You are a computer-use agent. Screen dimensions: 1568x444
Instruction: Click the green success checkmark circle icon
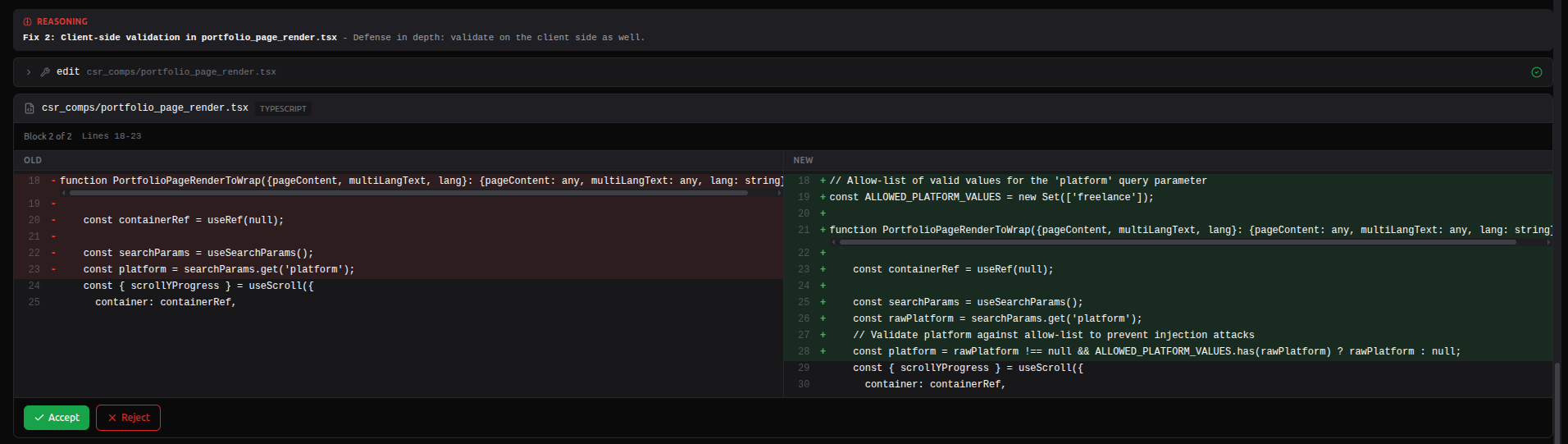tap(1536, 72)
